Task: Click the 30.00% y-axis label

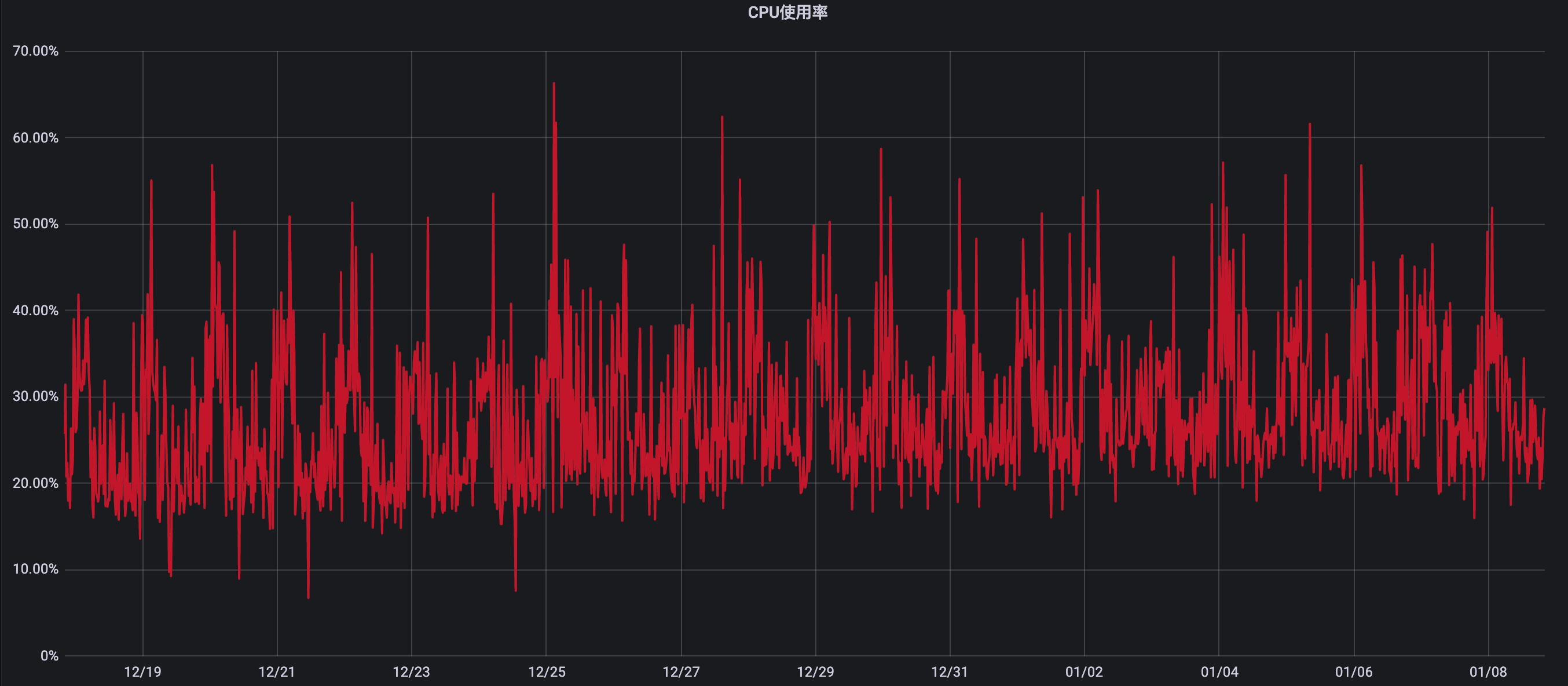Action: point(36,396)
